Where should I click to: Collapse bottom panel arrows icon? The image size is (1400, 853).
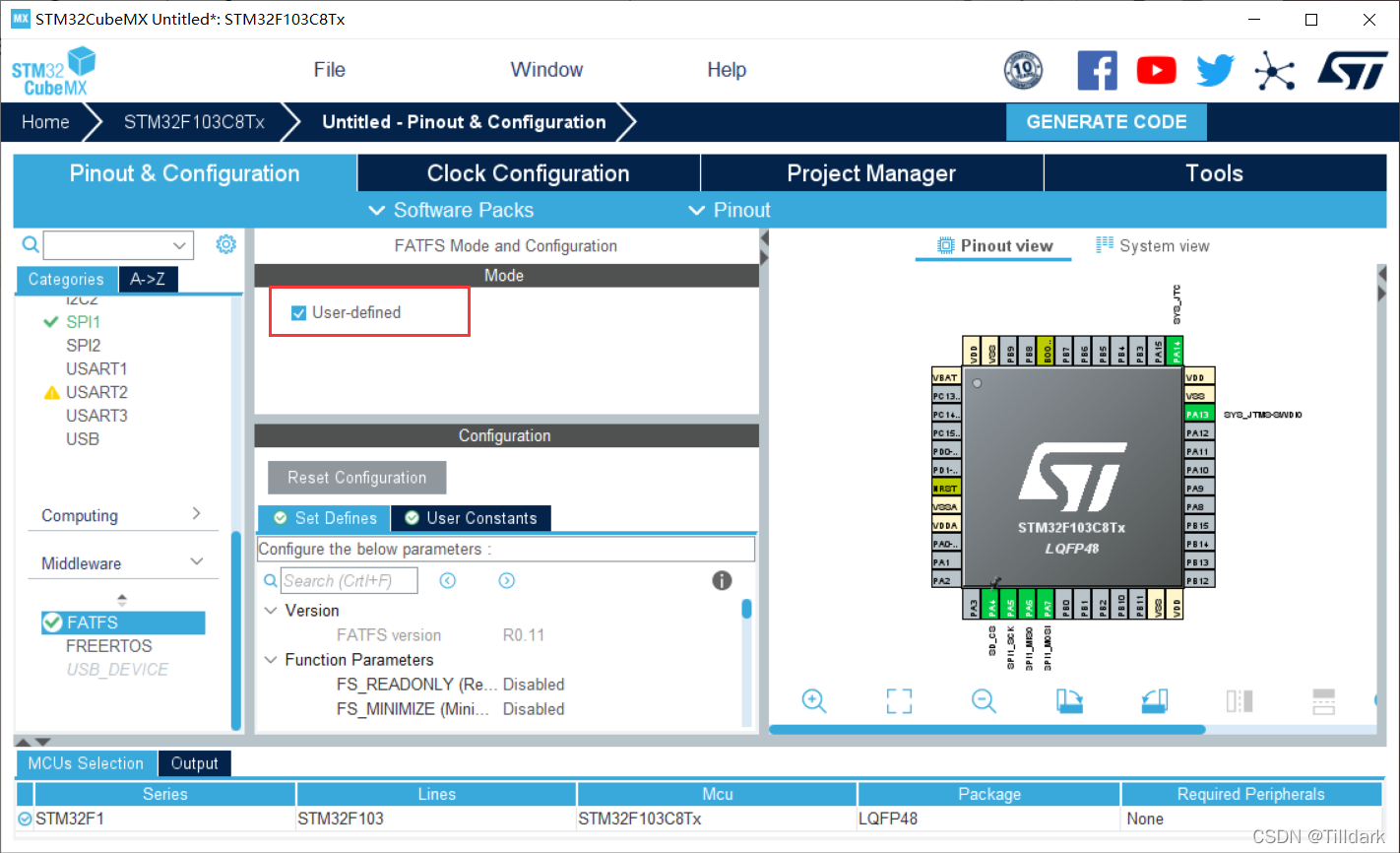click(x=33, y=741)
